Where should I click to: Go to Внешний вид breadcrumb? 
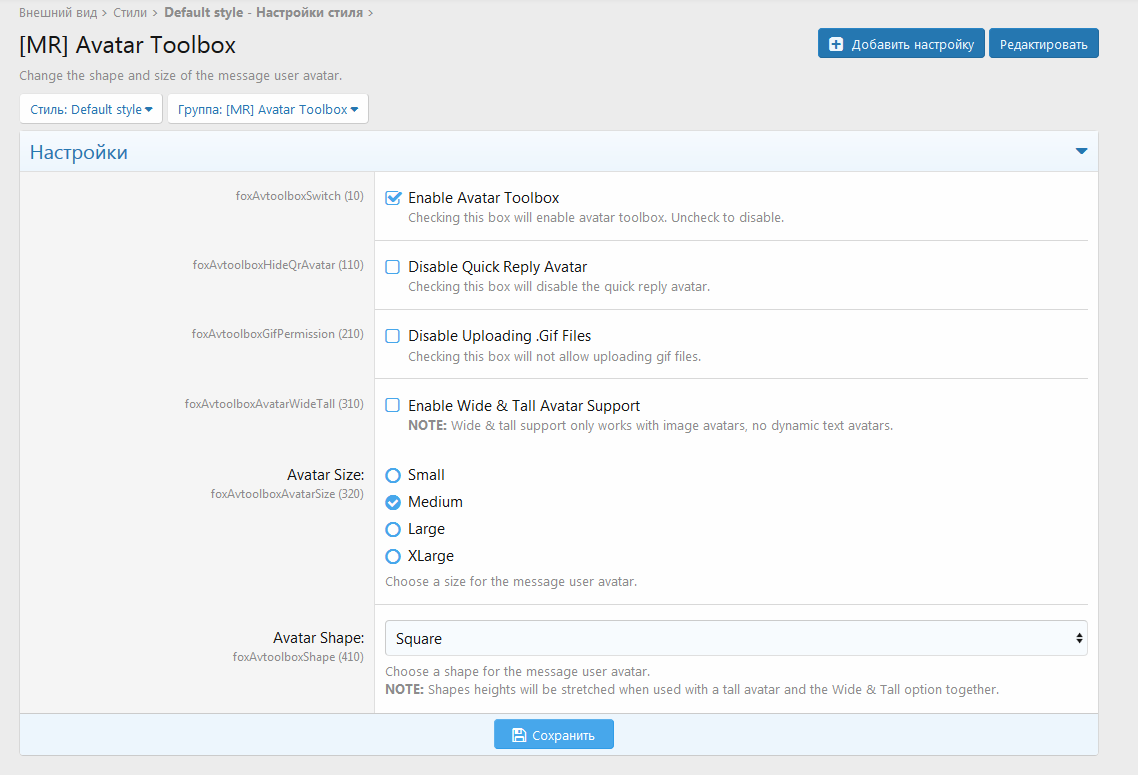(x=58, y=13)
